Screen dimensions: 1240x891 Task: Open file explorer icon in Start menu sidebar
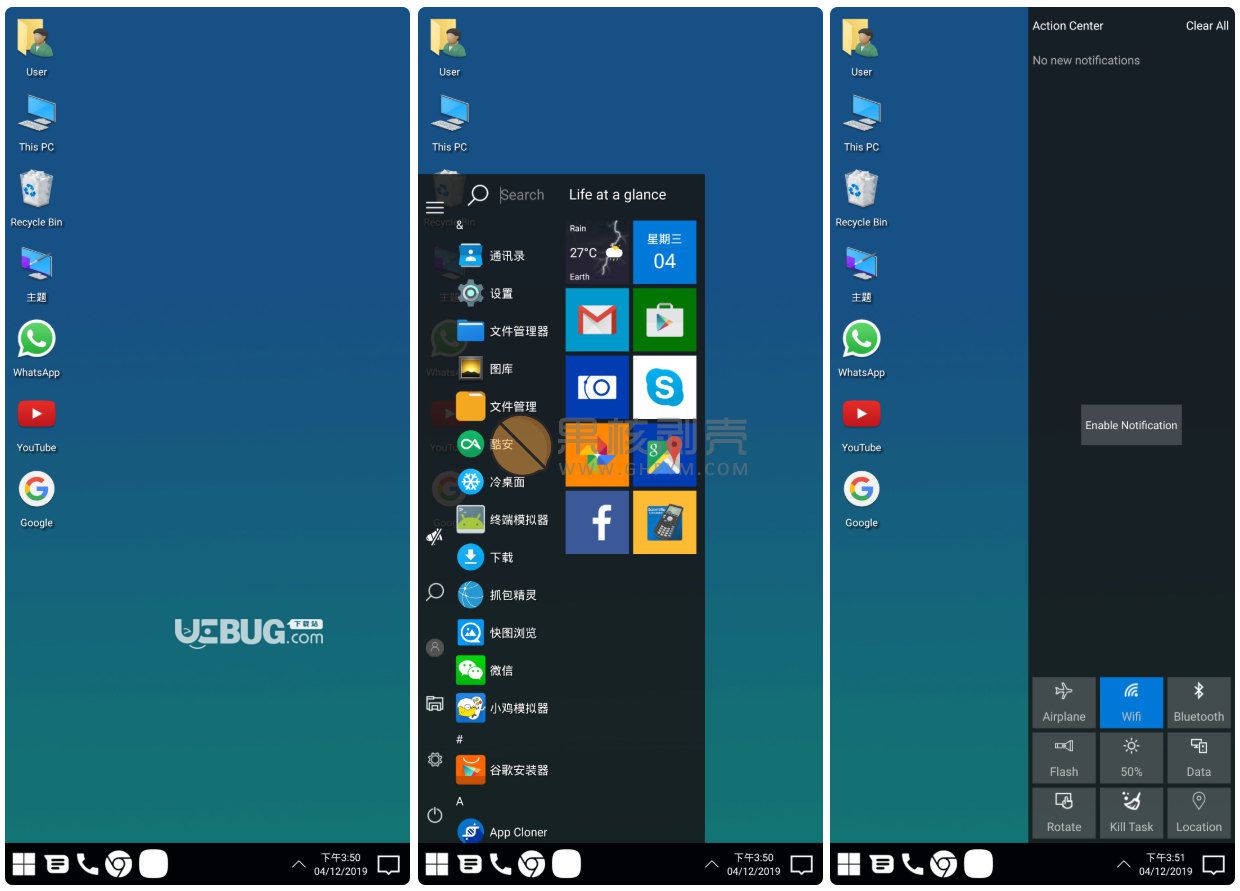click(x=435, y=704)
